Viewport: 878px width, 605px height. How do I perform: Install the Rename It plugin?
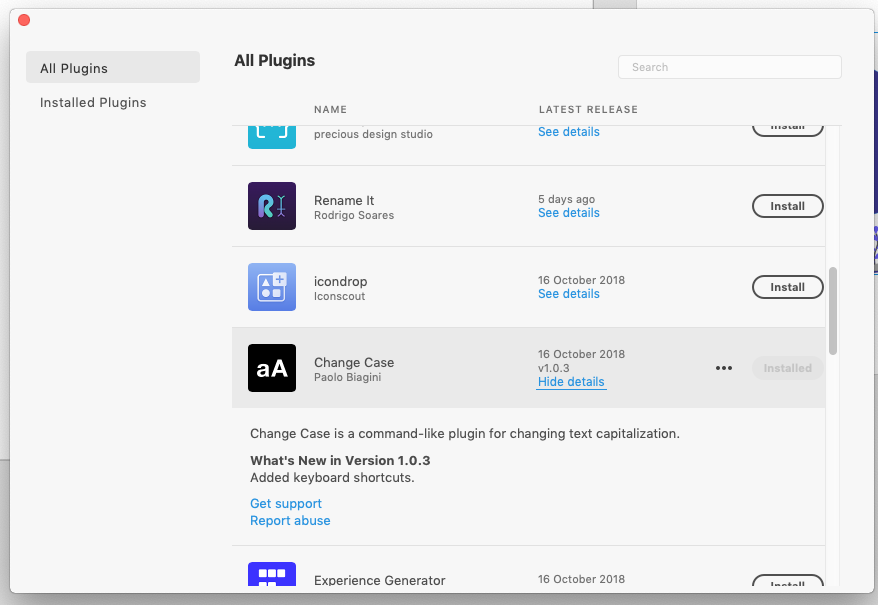pos(787,206)
